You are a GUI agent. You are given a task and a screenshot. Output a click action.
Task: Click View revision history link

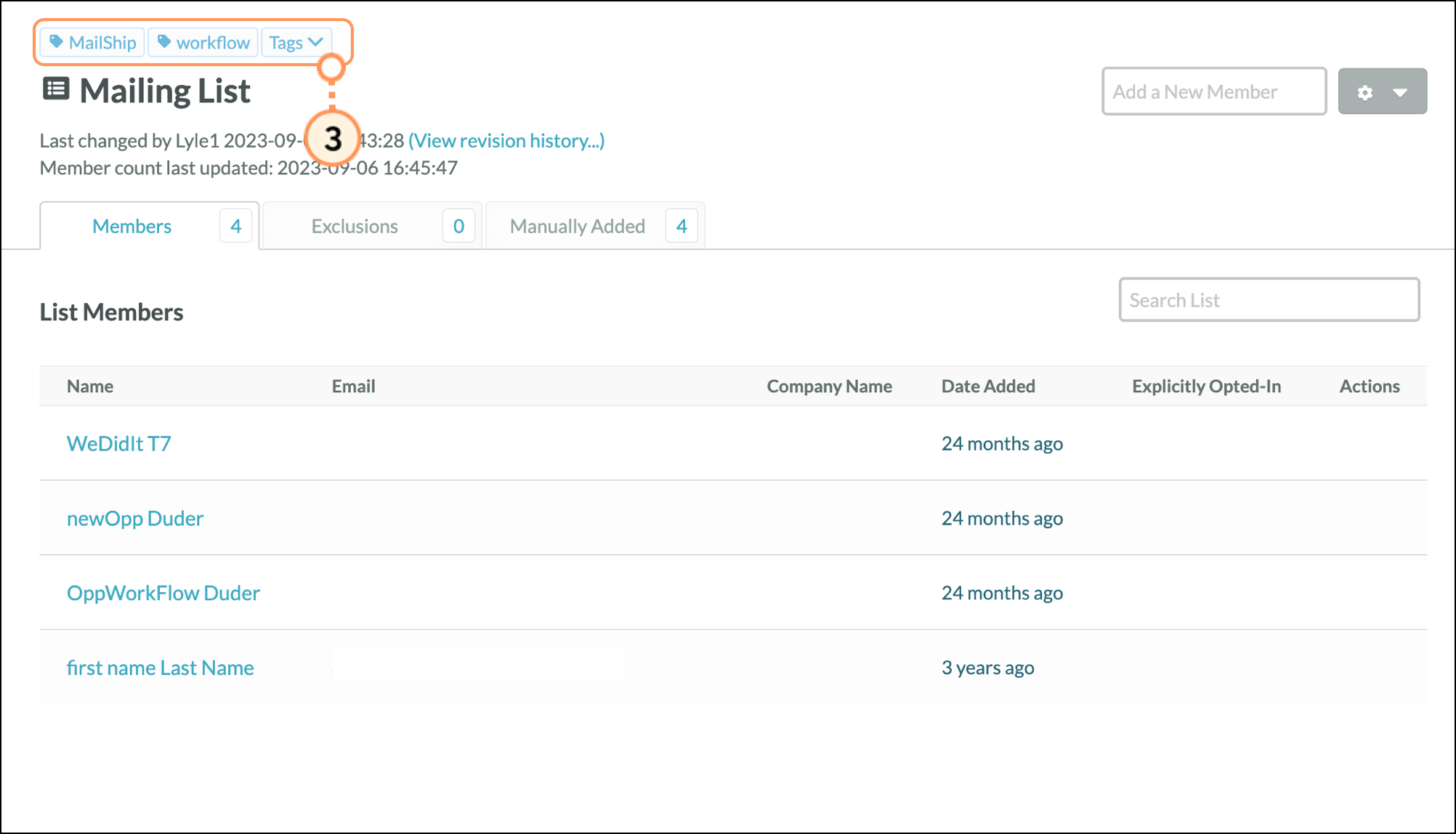(x=506, y=140)
